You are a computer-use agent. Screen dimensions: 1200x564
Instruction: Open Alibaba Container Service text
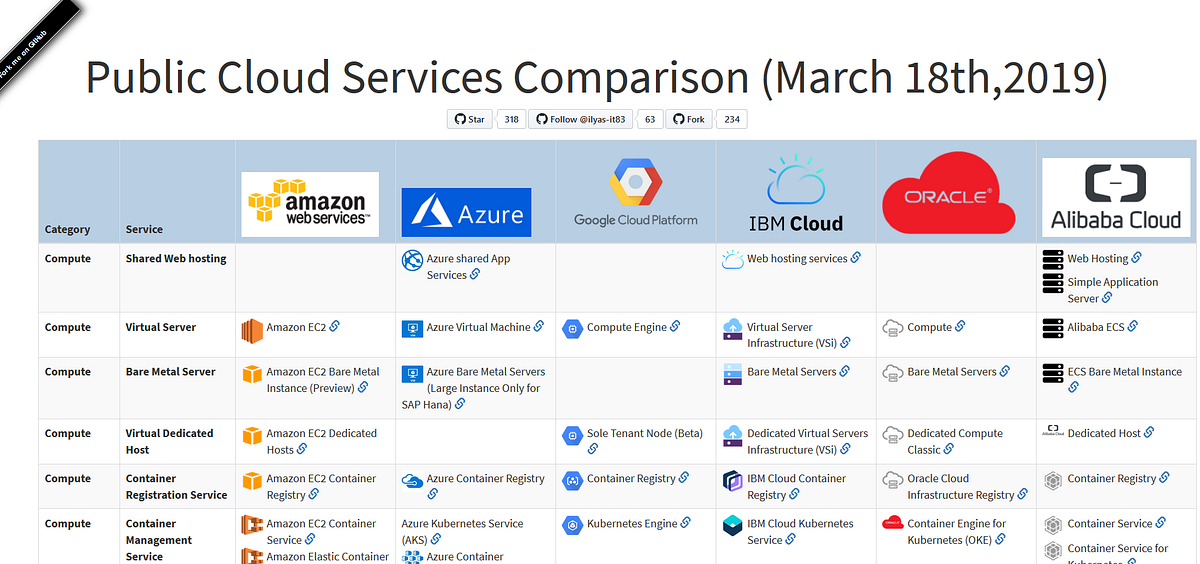1110,523
